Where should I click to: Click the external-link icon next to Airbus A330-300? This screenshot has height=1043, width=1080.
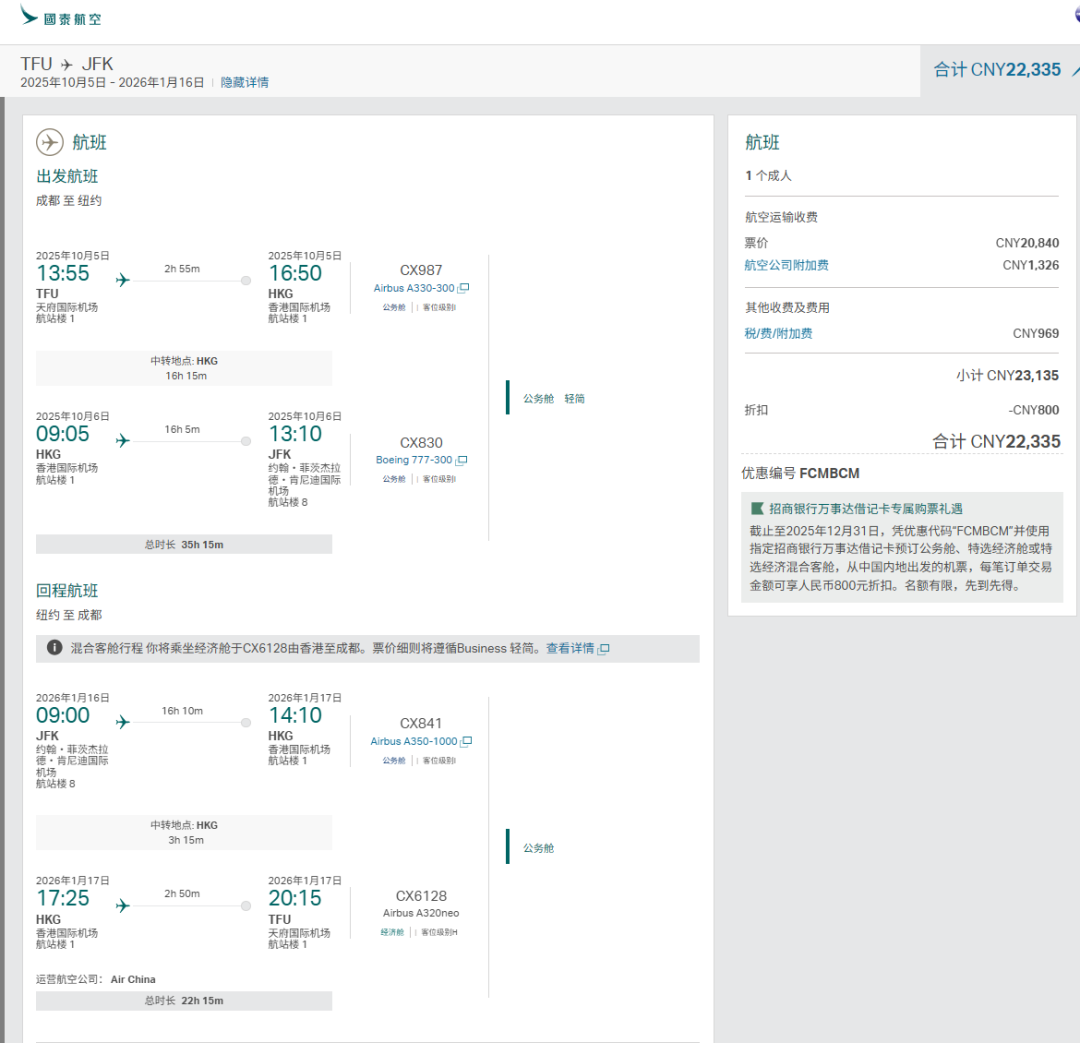[x=463, y=288]
